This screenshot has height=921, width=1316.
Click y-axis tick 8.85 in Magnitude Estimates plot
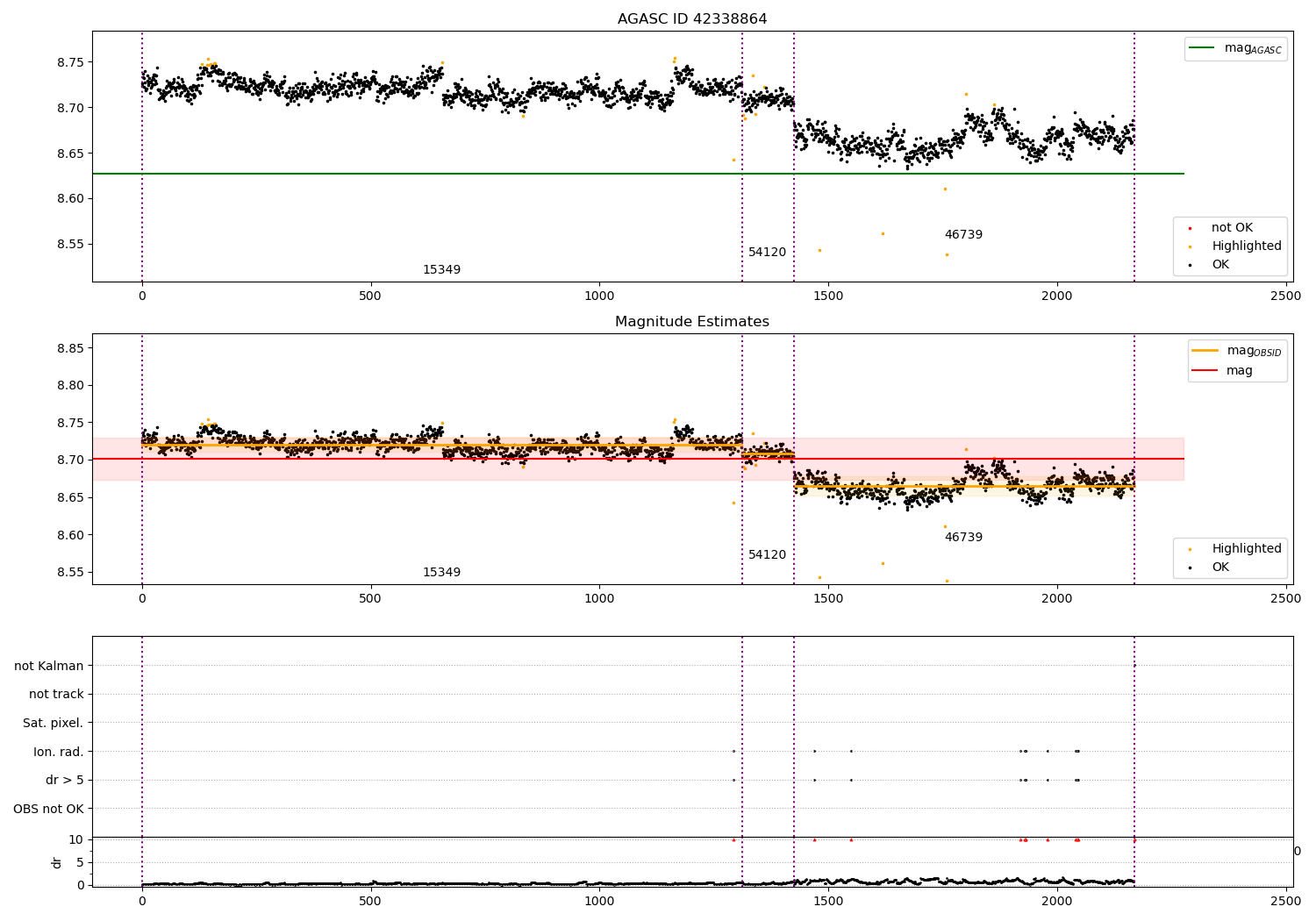71,349
